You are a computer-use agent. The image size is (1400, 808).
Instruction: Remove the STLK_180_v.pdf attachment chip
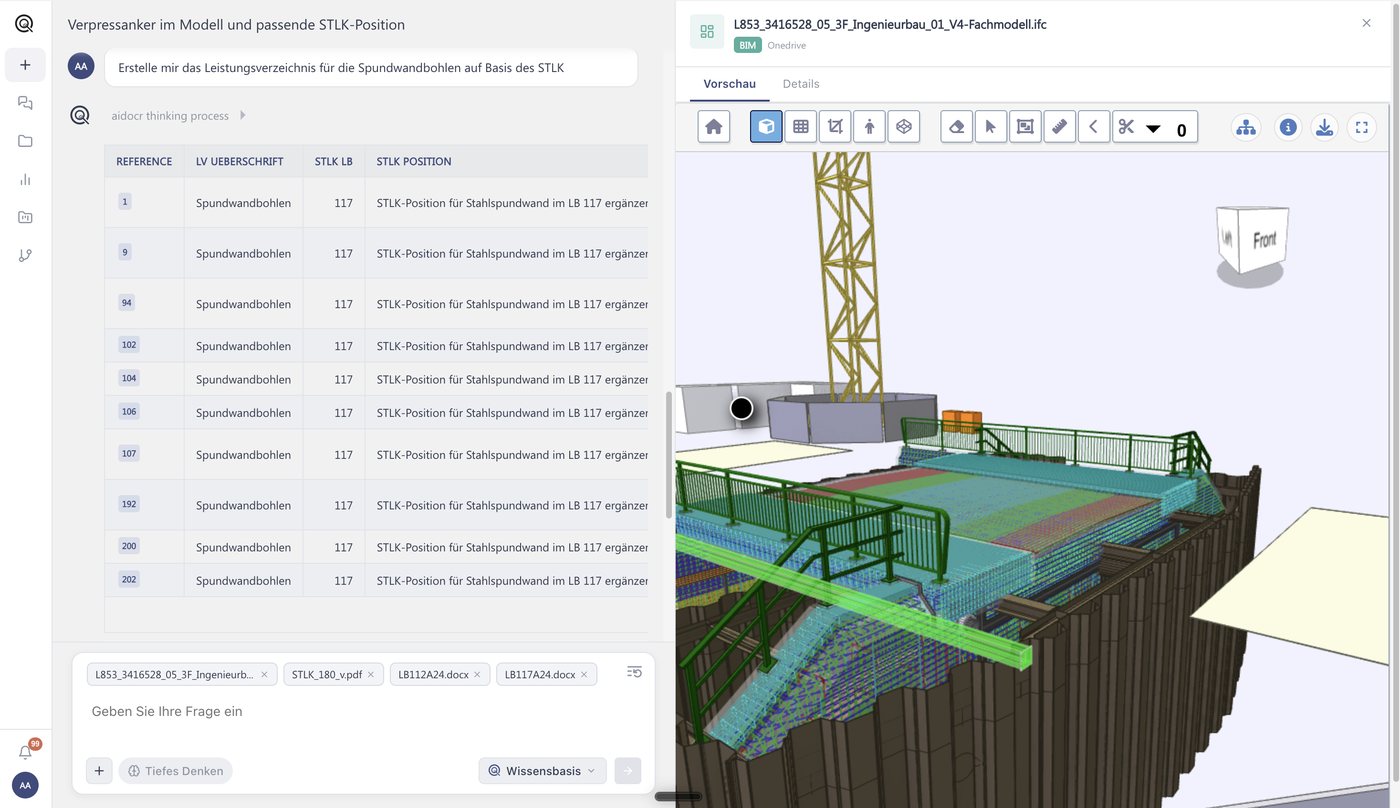pos(370,675)
